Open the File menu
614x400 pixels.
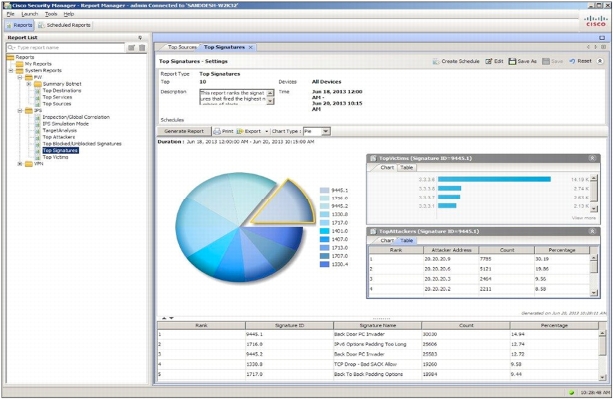[11, 14]
